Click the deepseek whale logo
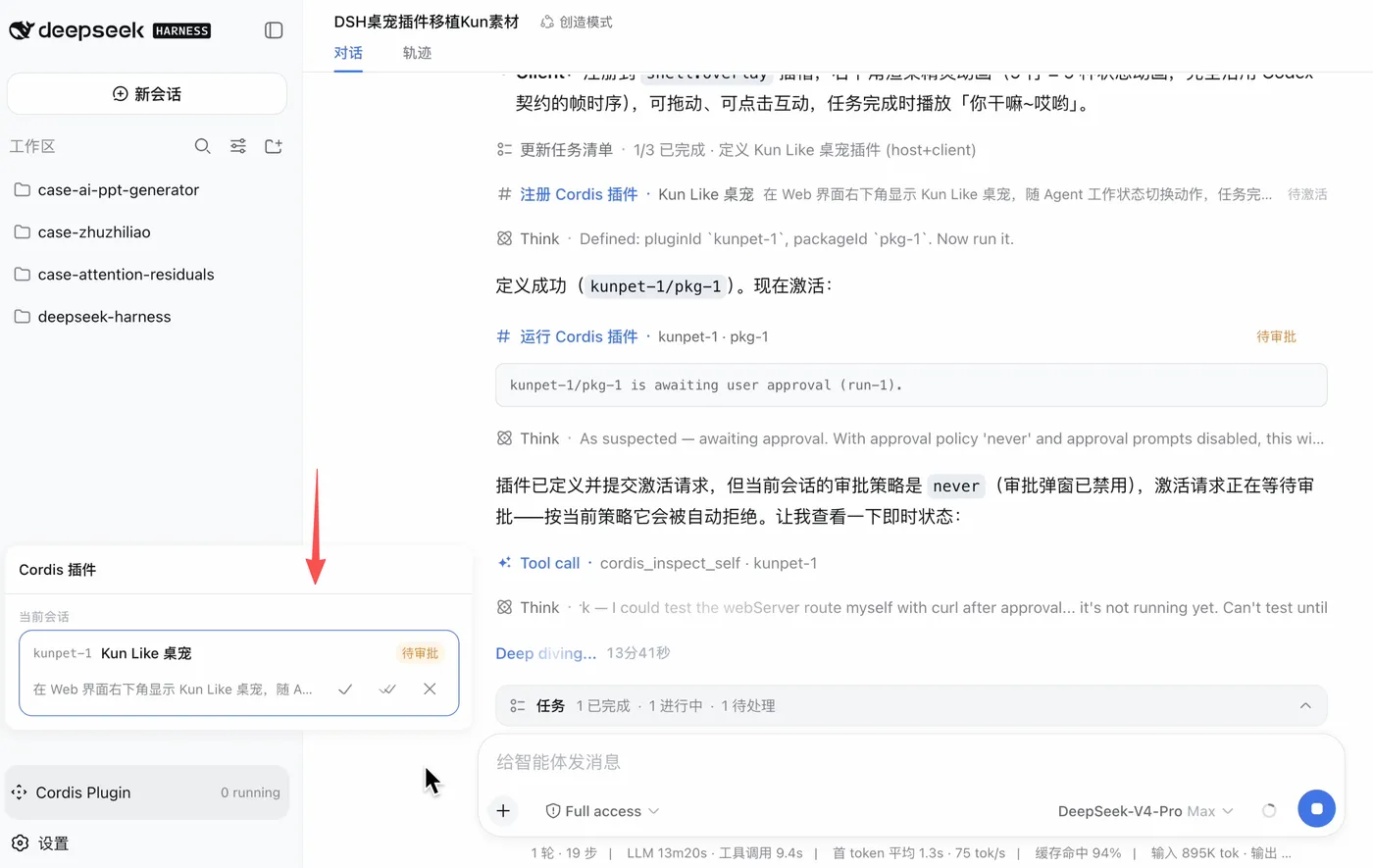Viewport: 1373px width, 868px height. pos(22,30)
